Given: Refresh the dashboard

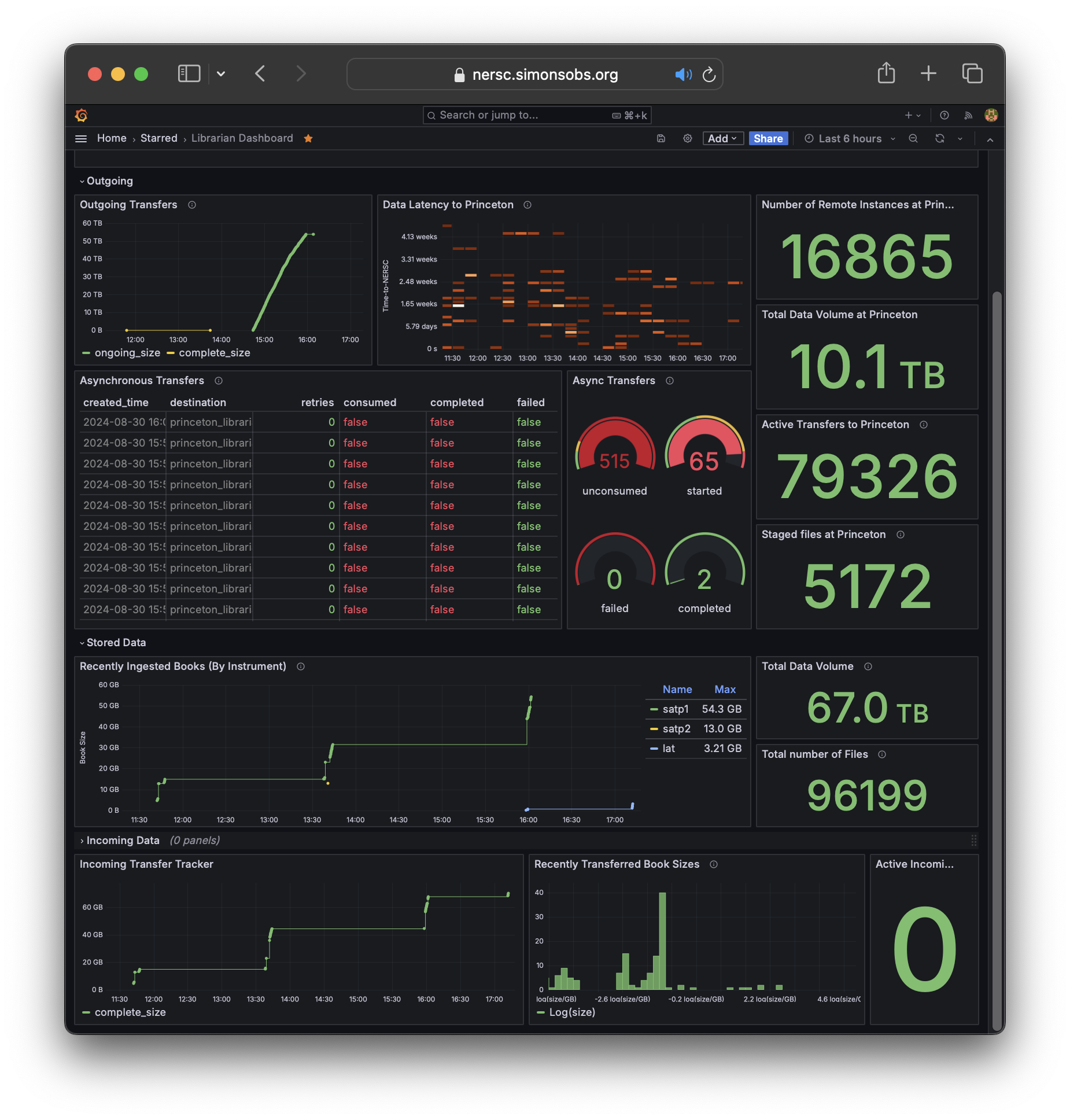Looking at the screenshot, I should pos(940,138).
